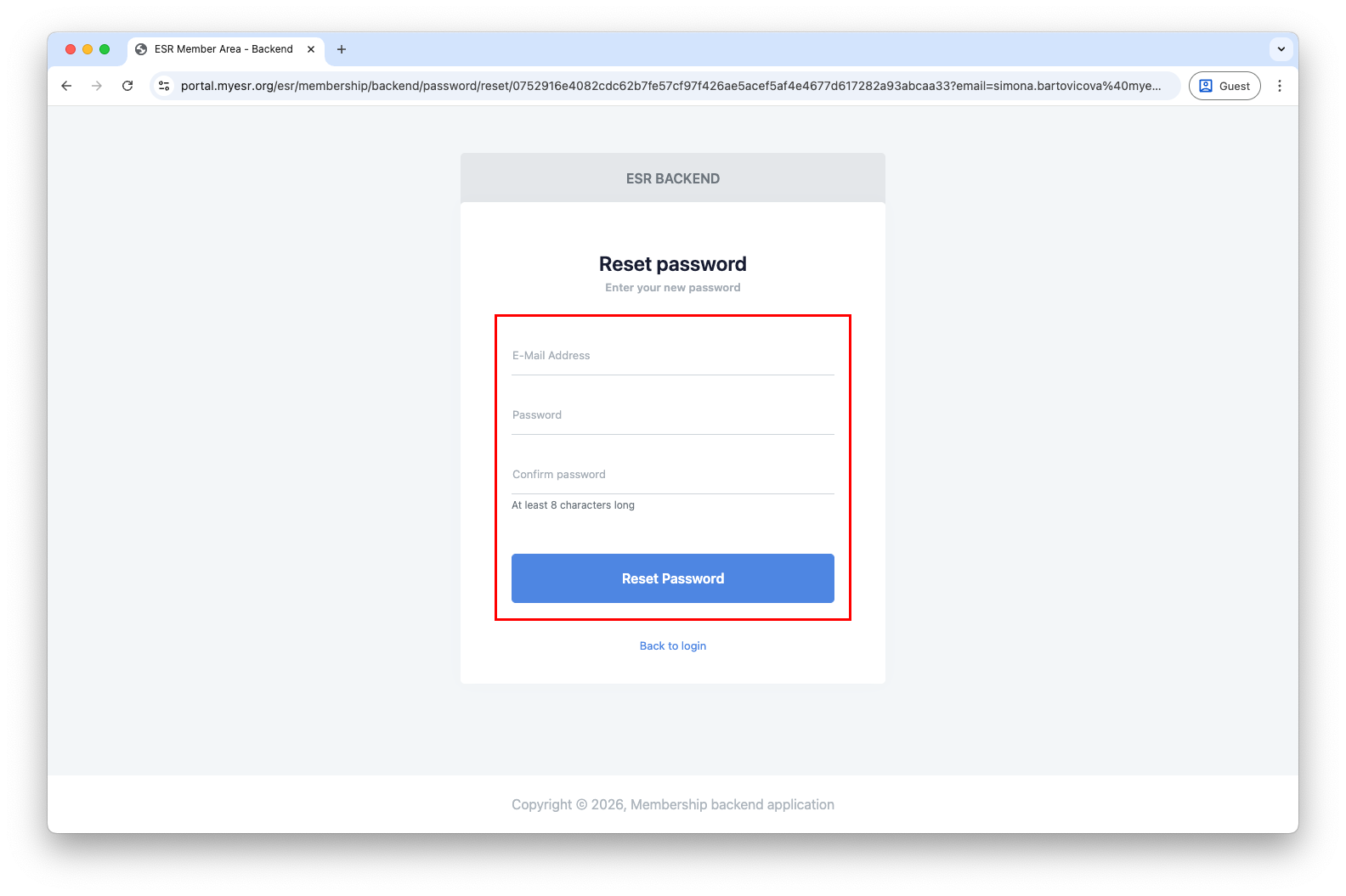Minimize the window with yellow button
The image size is (1346, 896).
click(88, 49)
